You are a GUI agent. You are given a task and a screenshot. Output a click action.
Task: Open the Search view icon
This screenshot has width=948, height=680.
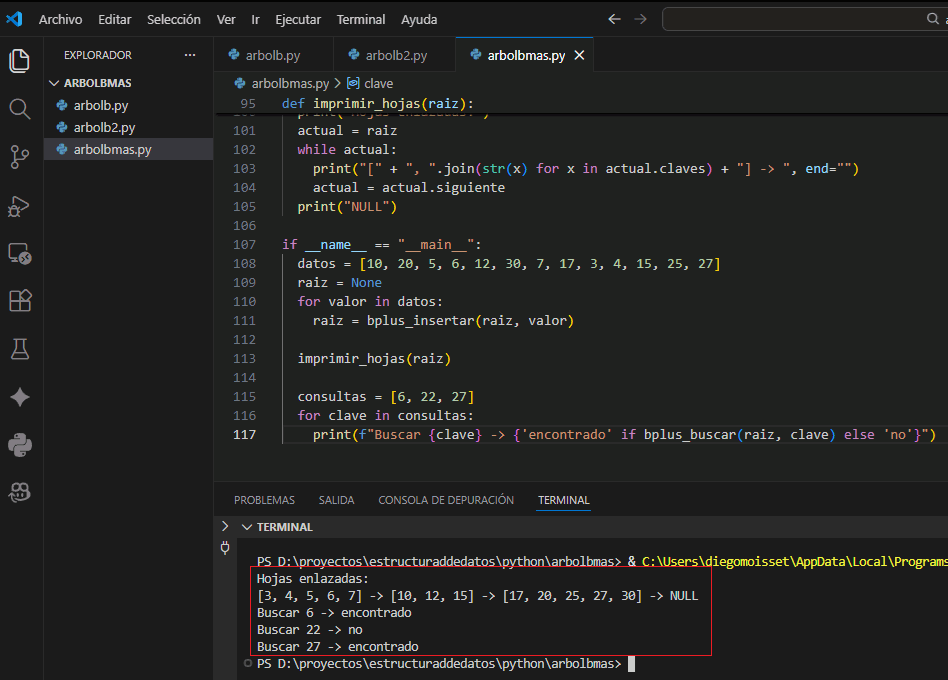pos(19,108)
